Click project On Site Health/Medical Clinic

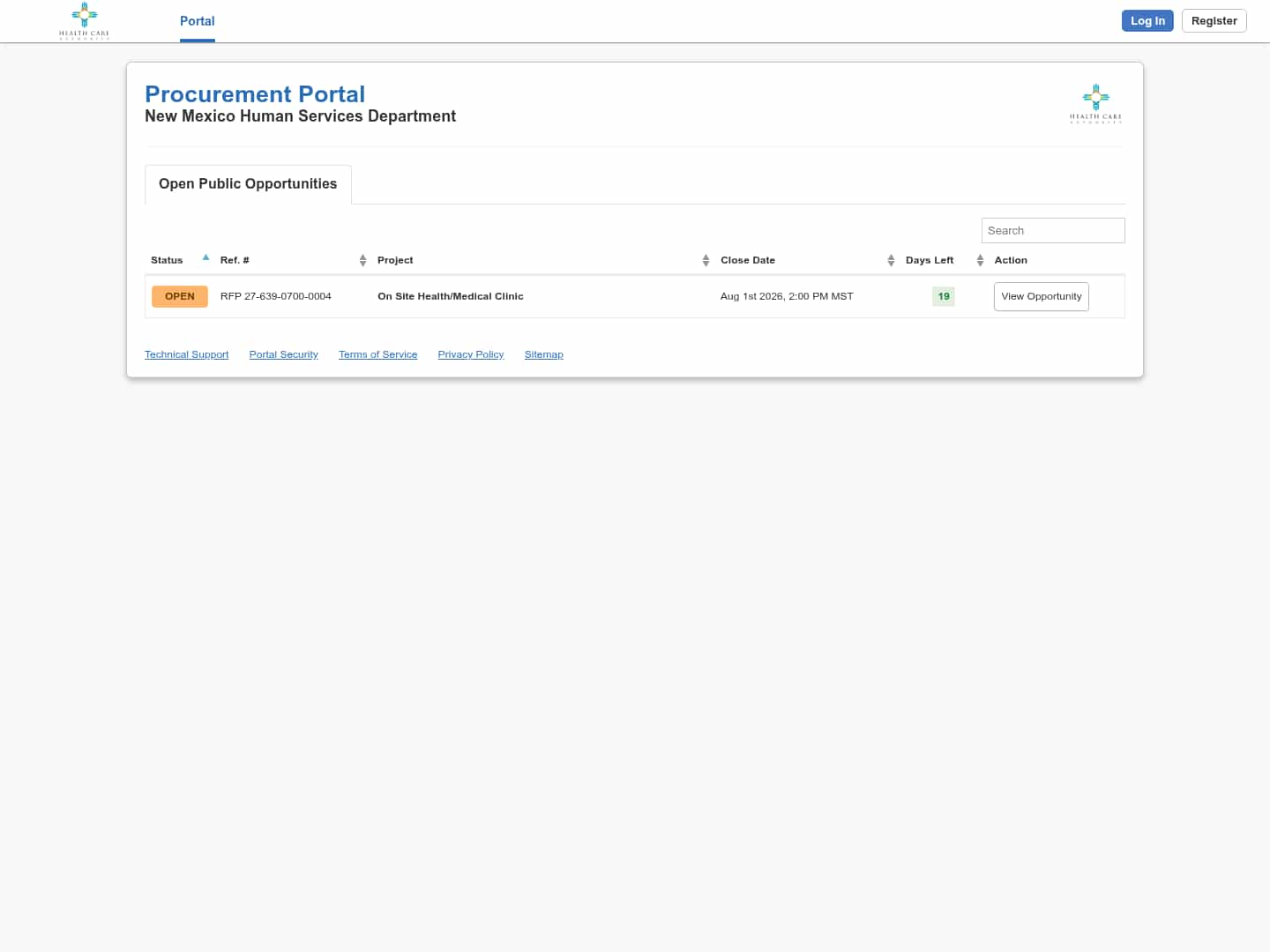(x=451, y=296)
